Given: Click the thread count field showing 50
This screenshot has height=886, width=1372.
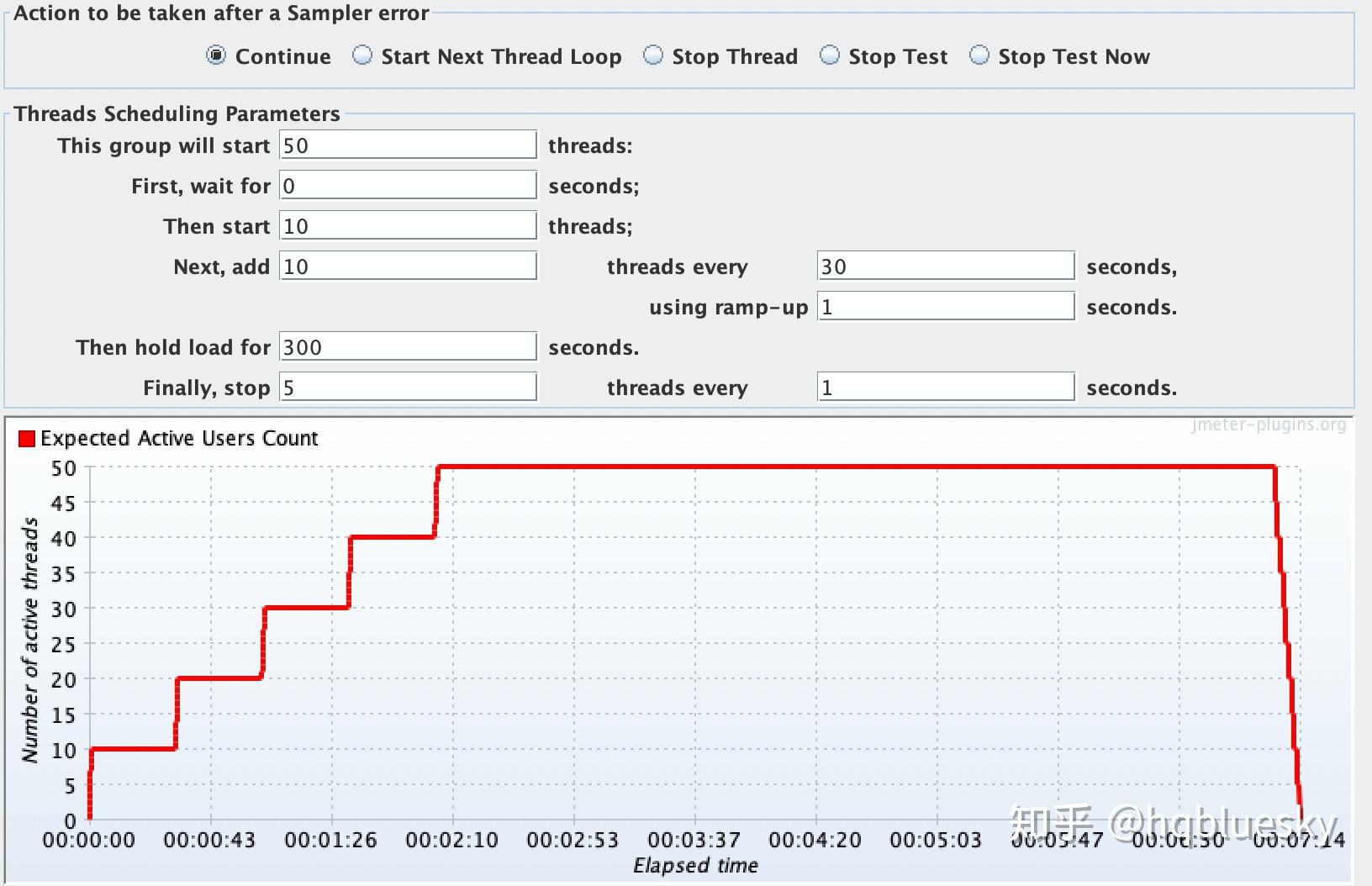Looking at the screenshot, I should tap(407, 145).
